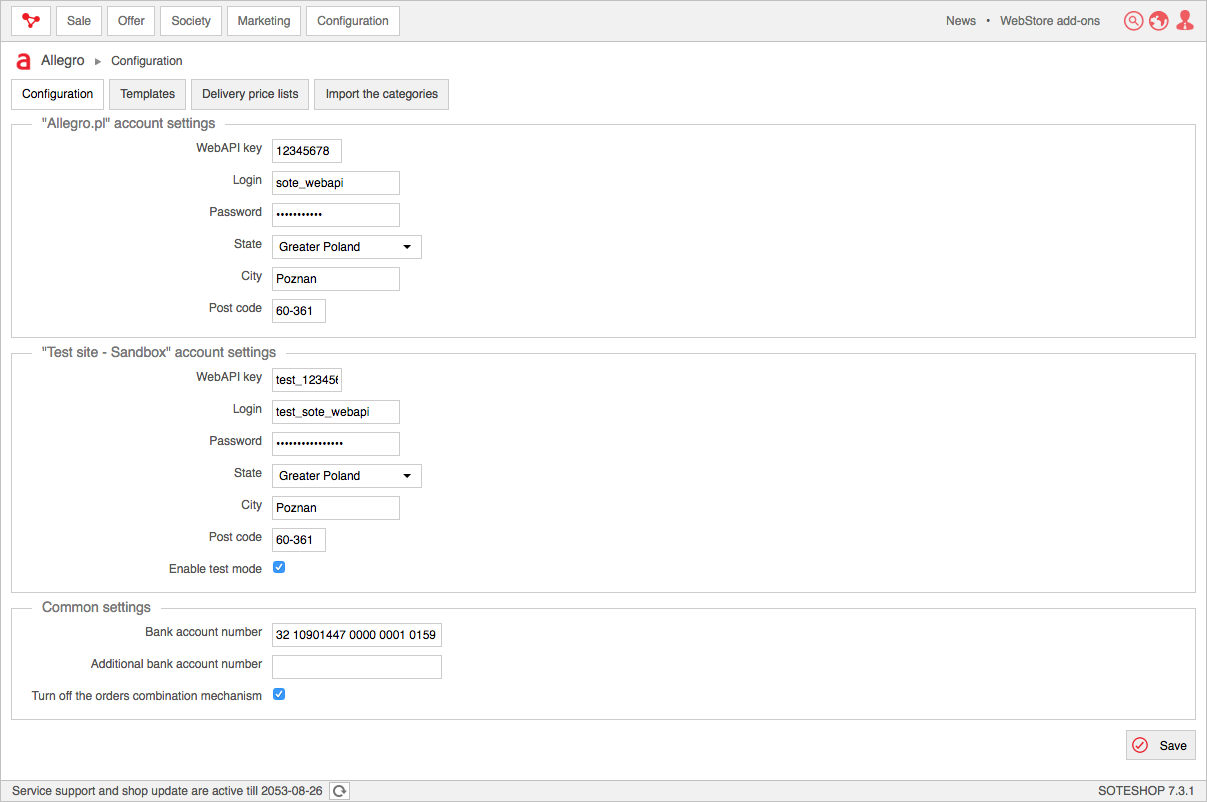This screenshot has height=802, width=1207.
Task: Click 'Common settings' section heading
Action: tap(97, 608)
